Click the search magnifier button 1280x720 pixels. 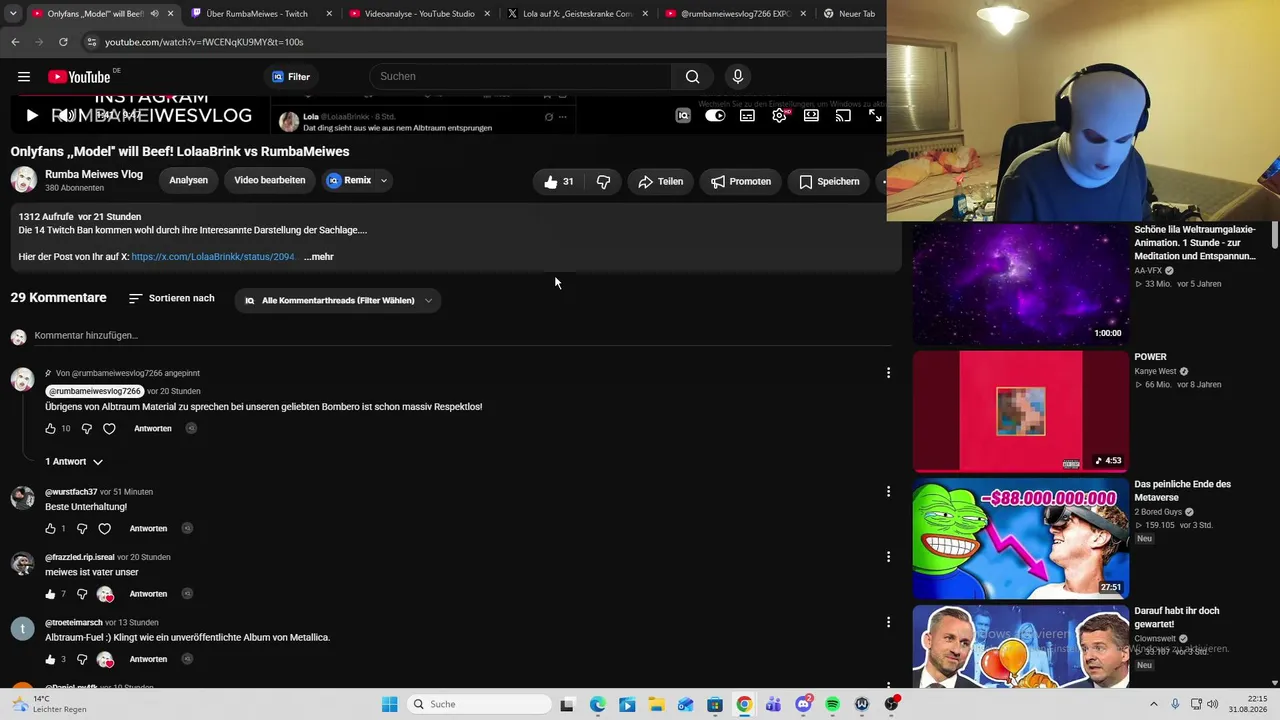[x=692, y=77]
